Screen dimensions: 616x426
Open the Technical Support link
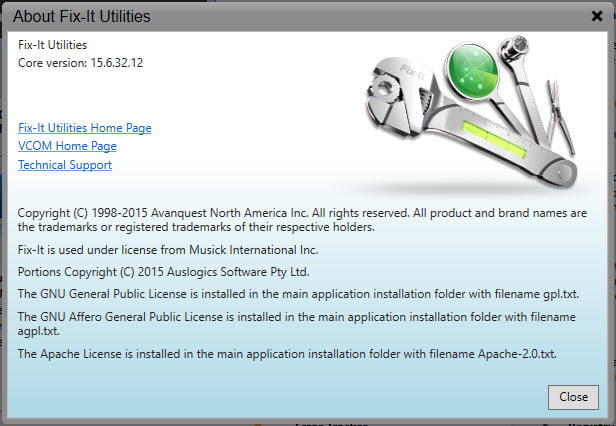(65, 165)
